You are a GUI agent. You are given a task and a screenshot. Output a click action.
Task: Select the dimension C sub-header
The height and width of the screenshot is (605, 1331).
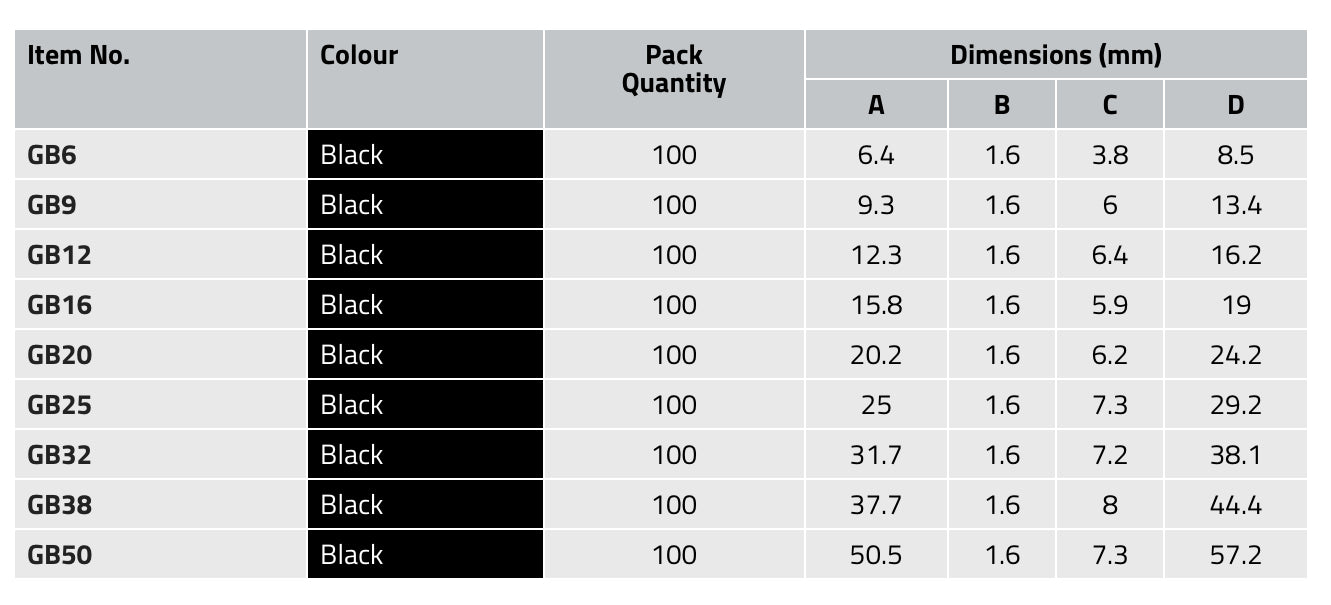[1110, 105]
